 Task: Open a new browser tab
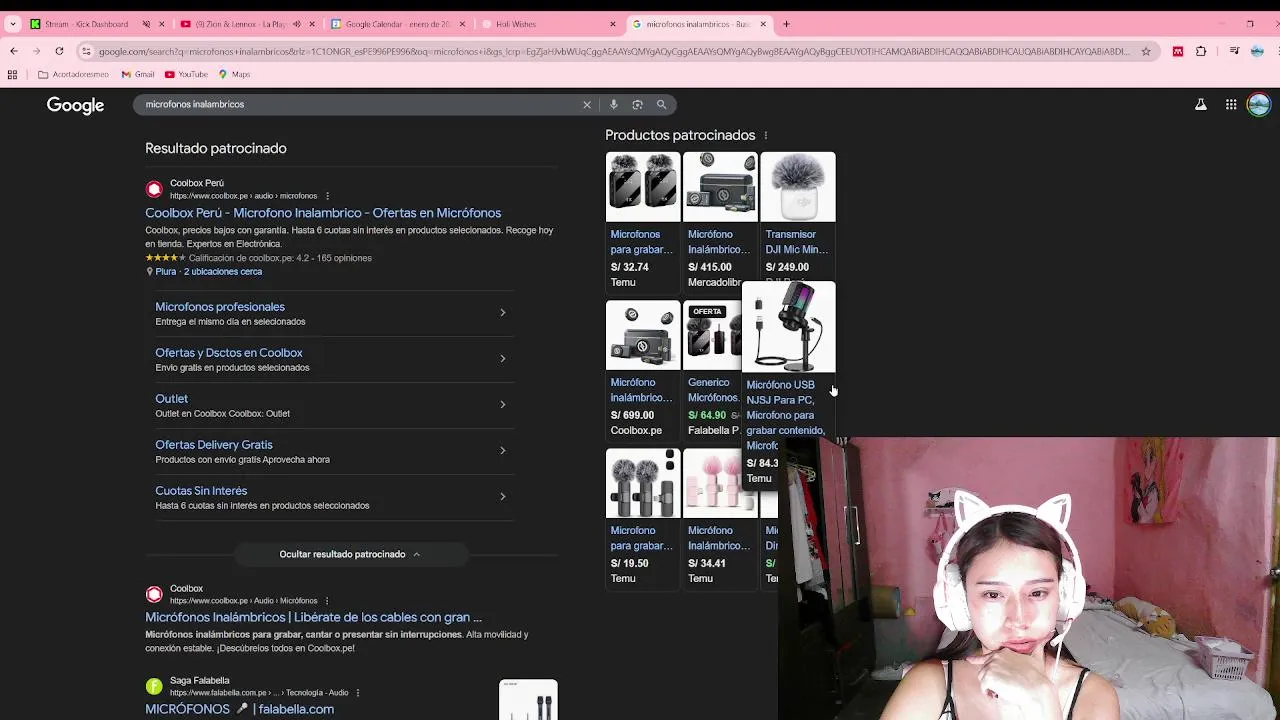point(786,24)
